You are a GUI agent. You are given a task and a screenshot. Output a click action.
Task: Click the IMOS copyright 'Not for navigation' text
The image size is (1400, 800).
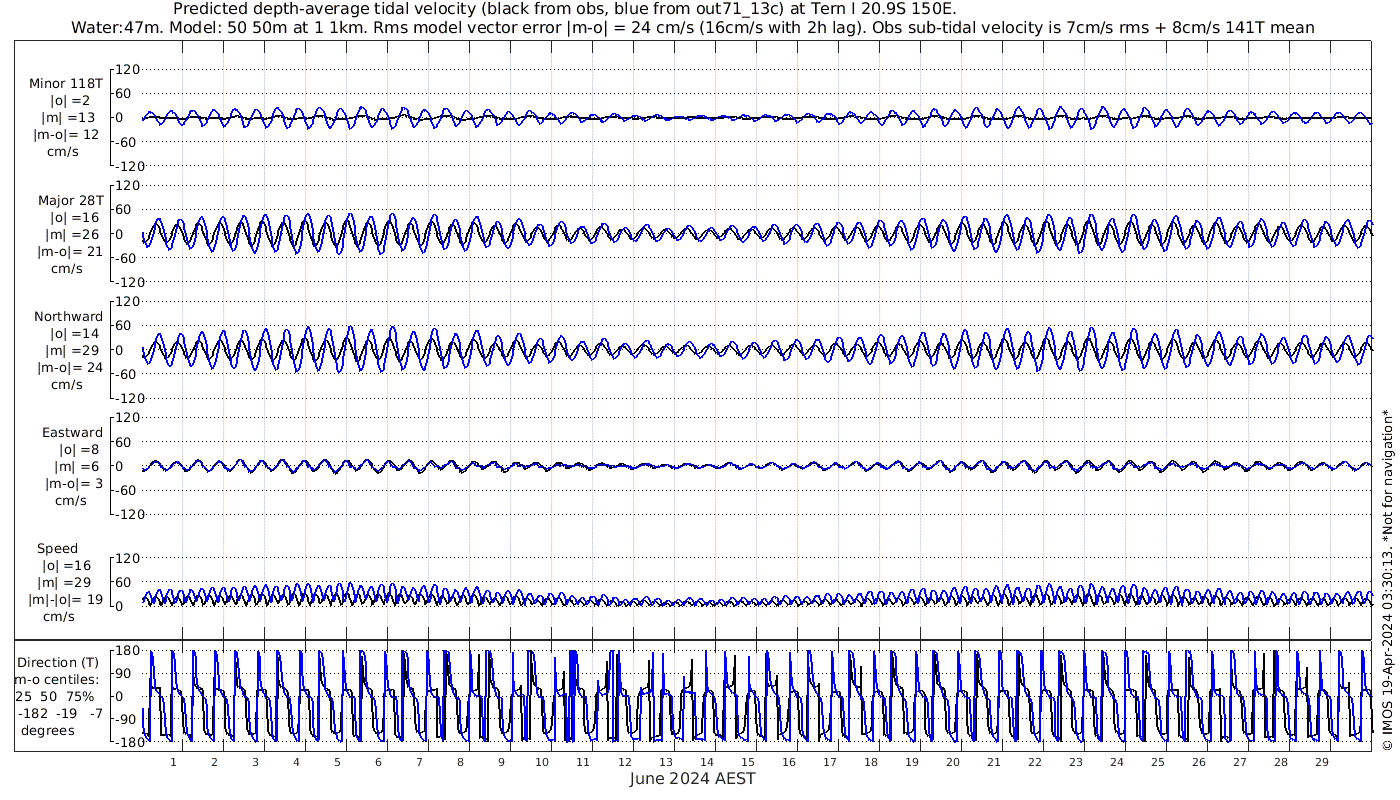click(x=1387, y=579)
